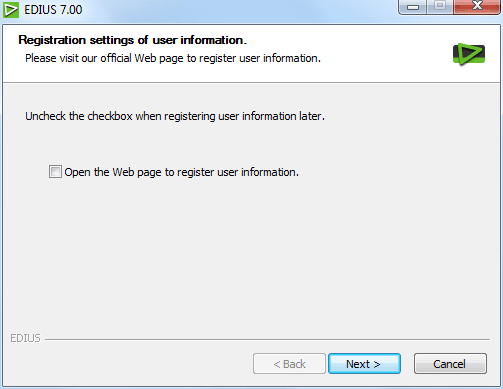Click the 'Open the Web page to register' label

pyautogui.click(x=181, y=172)
